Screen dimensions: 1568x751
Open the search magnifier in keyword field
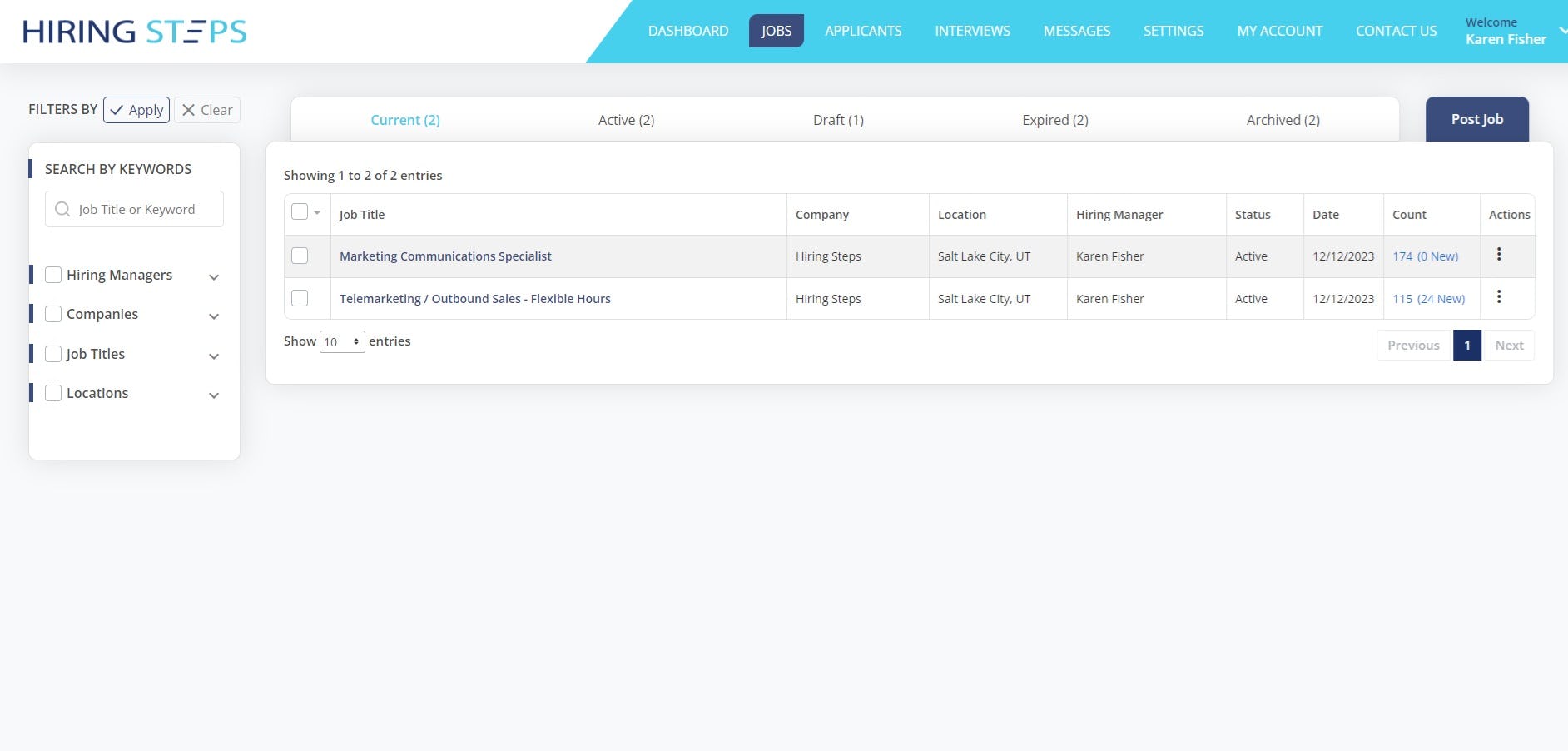[x=62, y=208]
